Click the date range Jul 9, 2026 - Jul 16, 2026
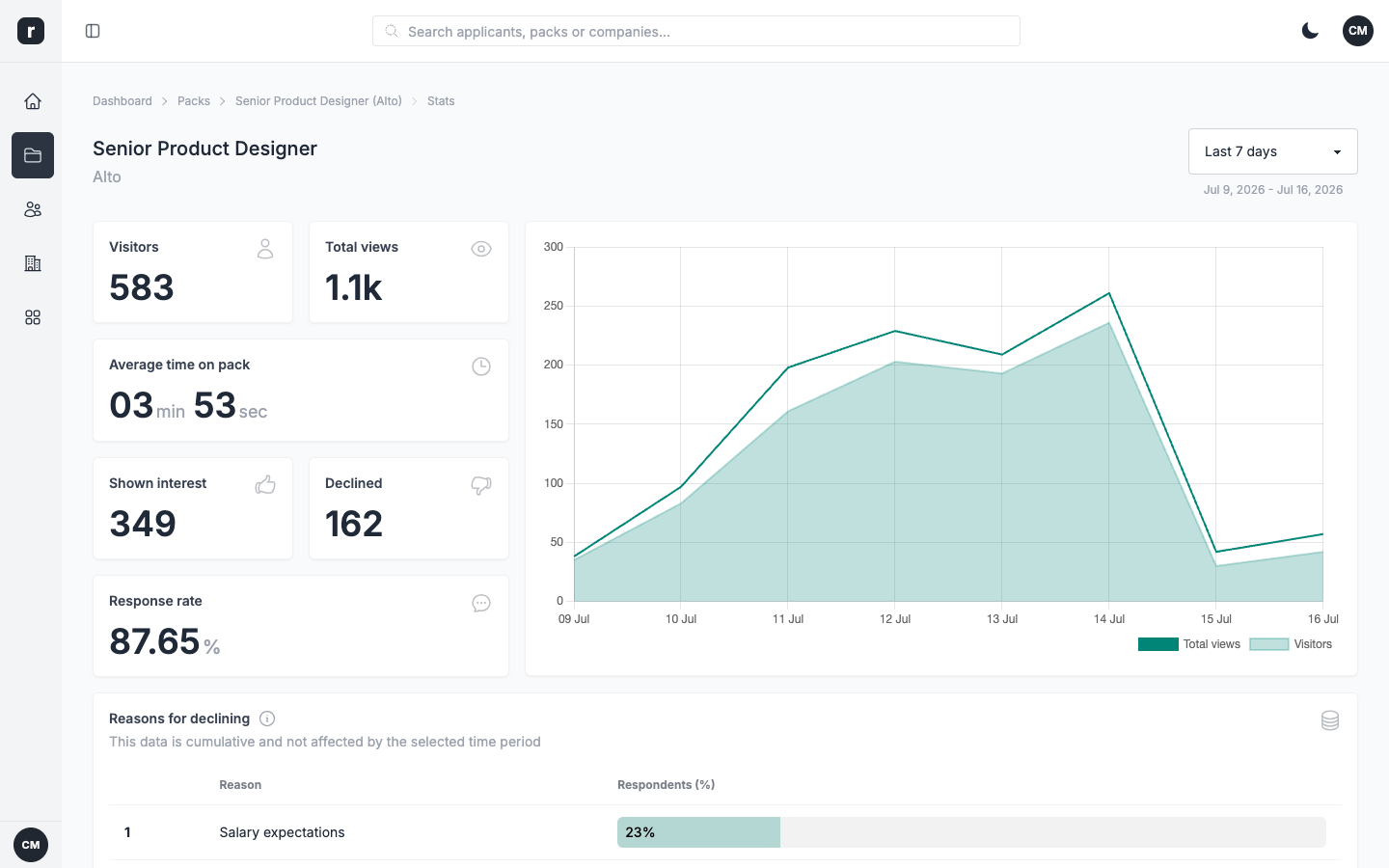This screenshot has width=1389, height=868. [x=1273, y=190]
